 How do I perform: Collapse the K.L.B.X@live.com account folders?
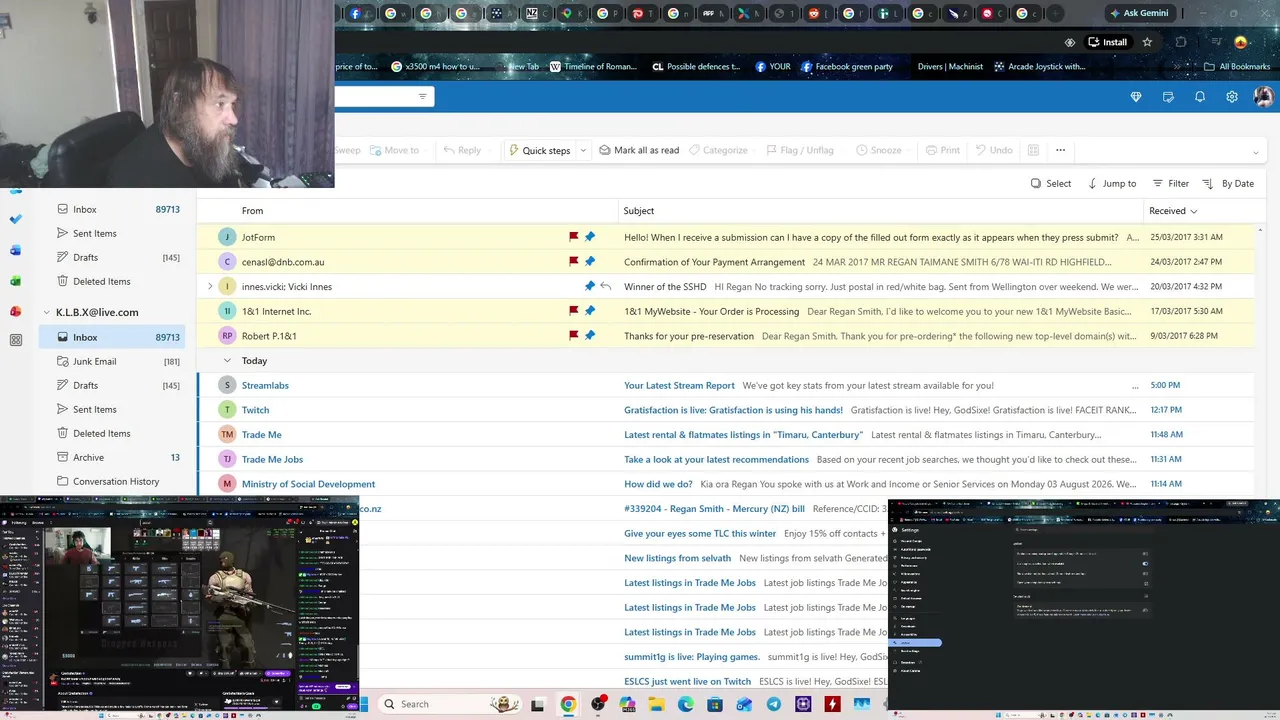(x=46, y=312)
